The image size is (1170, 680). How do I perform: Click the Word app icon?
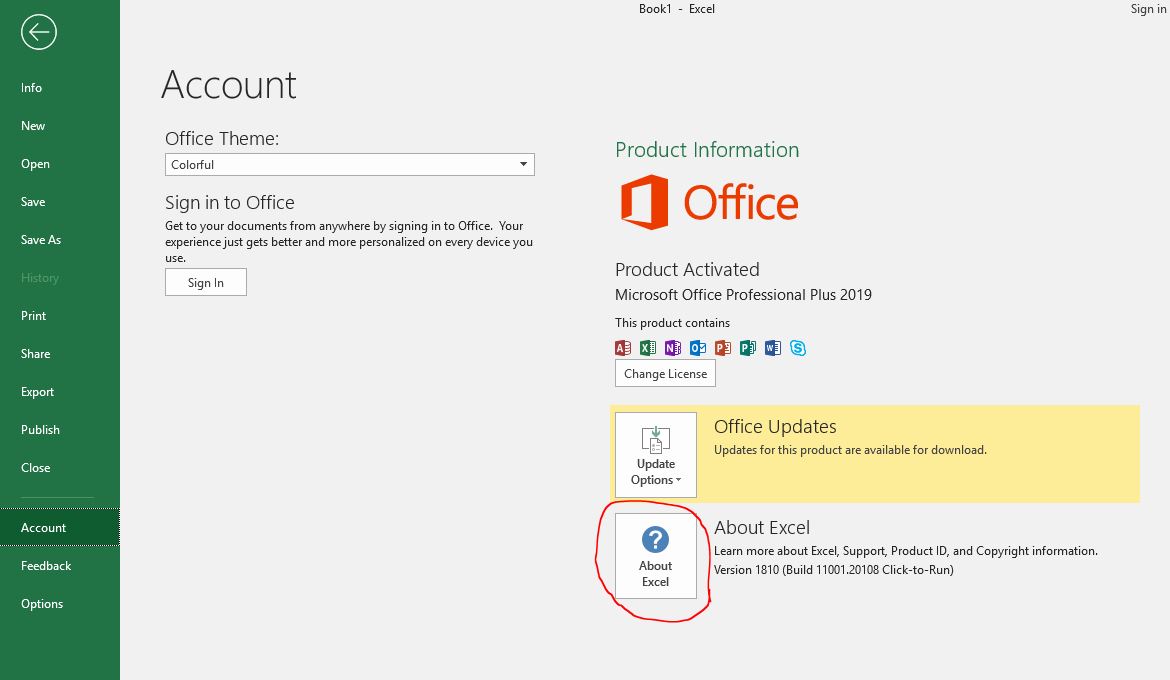(x=772, y=348)
